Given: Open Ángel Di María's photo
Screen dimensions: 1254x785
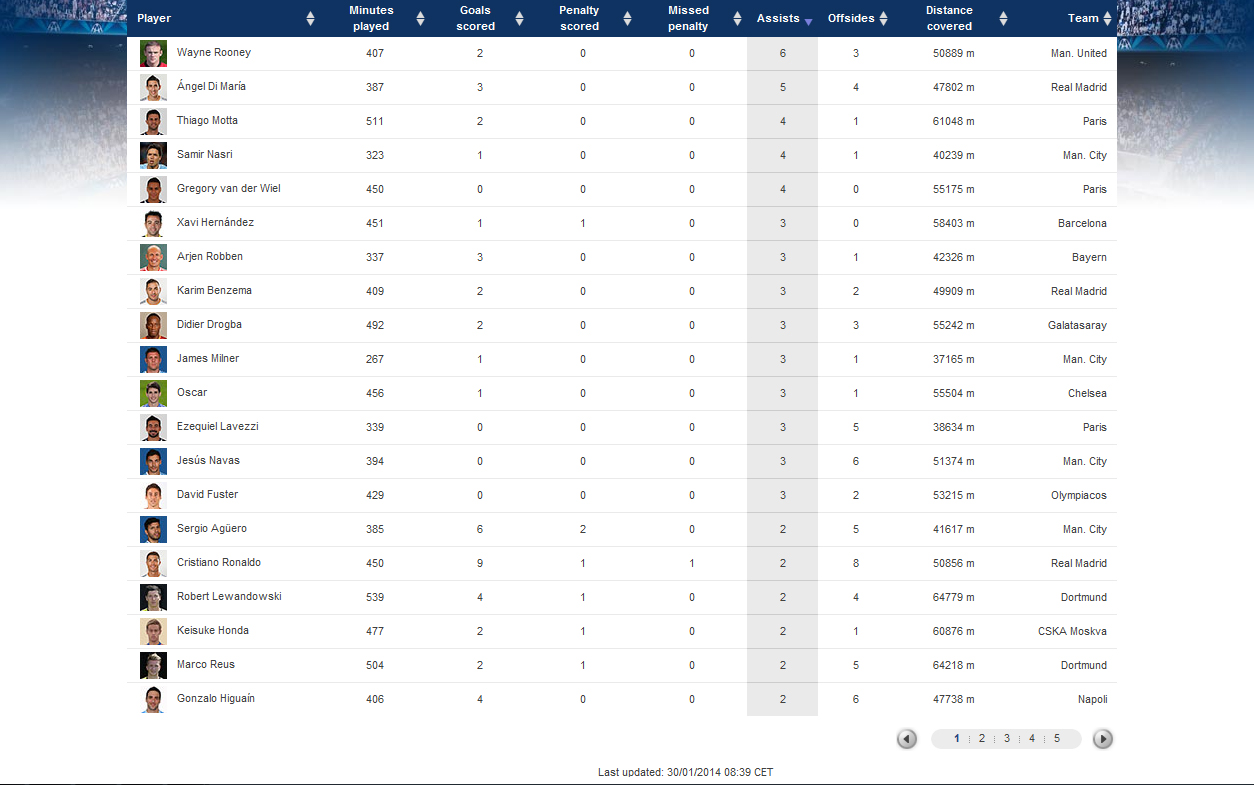Looking at the screenshot, I should point(153,87).
